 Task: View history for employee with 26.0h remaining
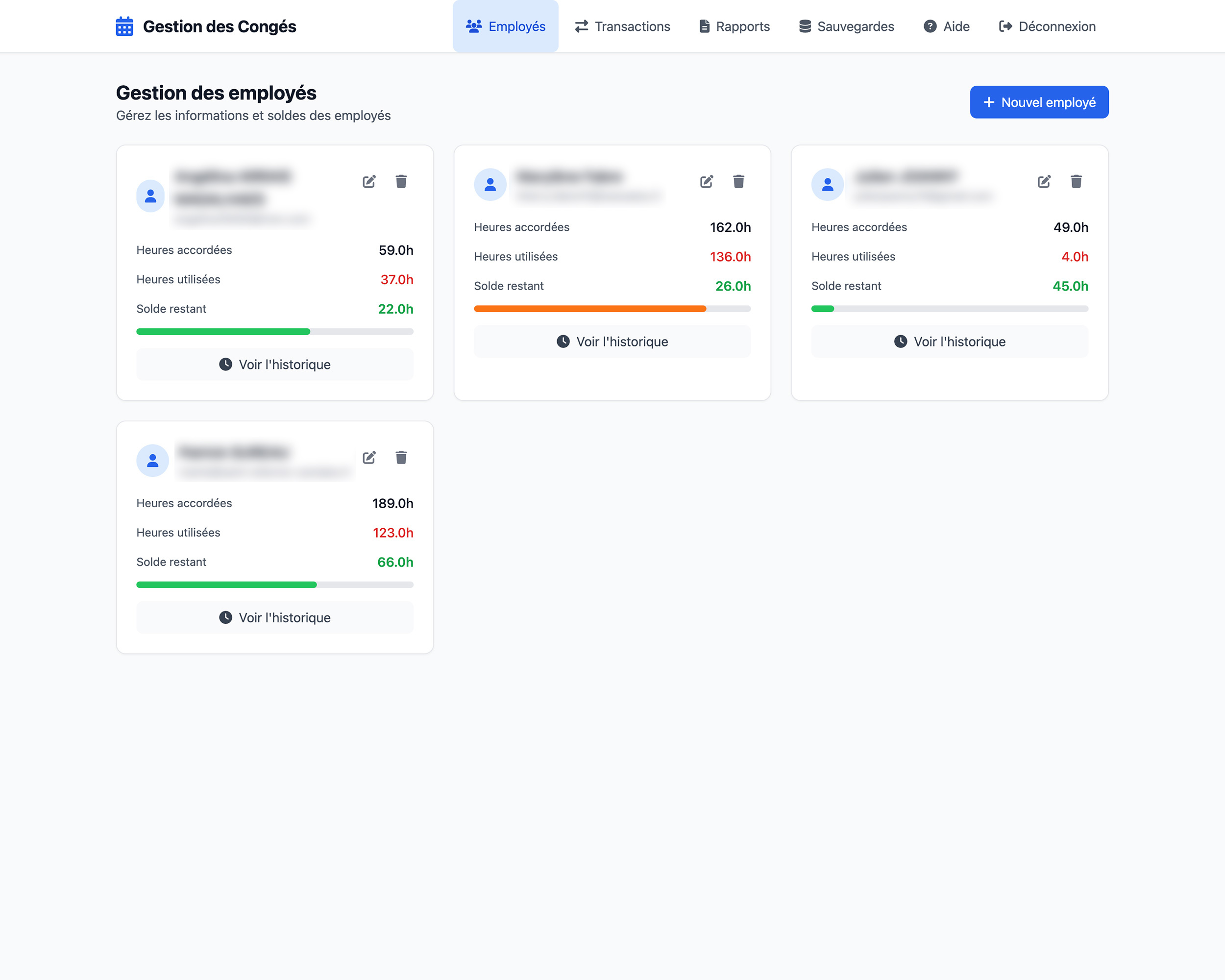(x=612, y=342)
